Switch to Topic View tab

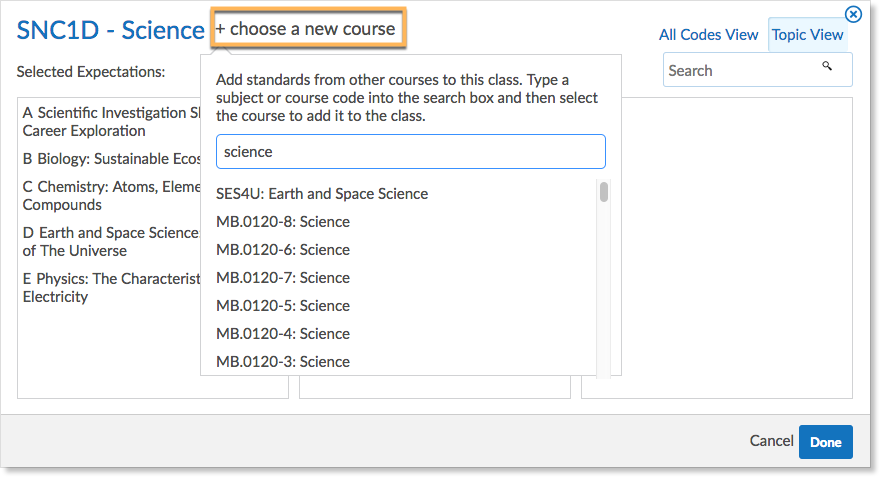coord(807,35)
